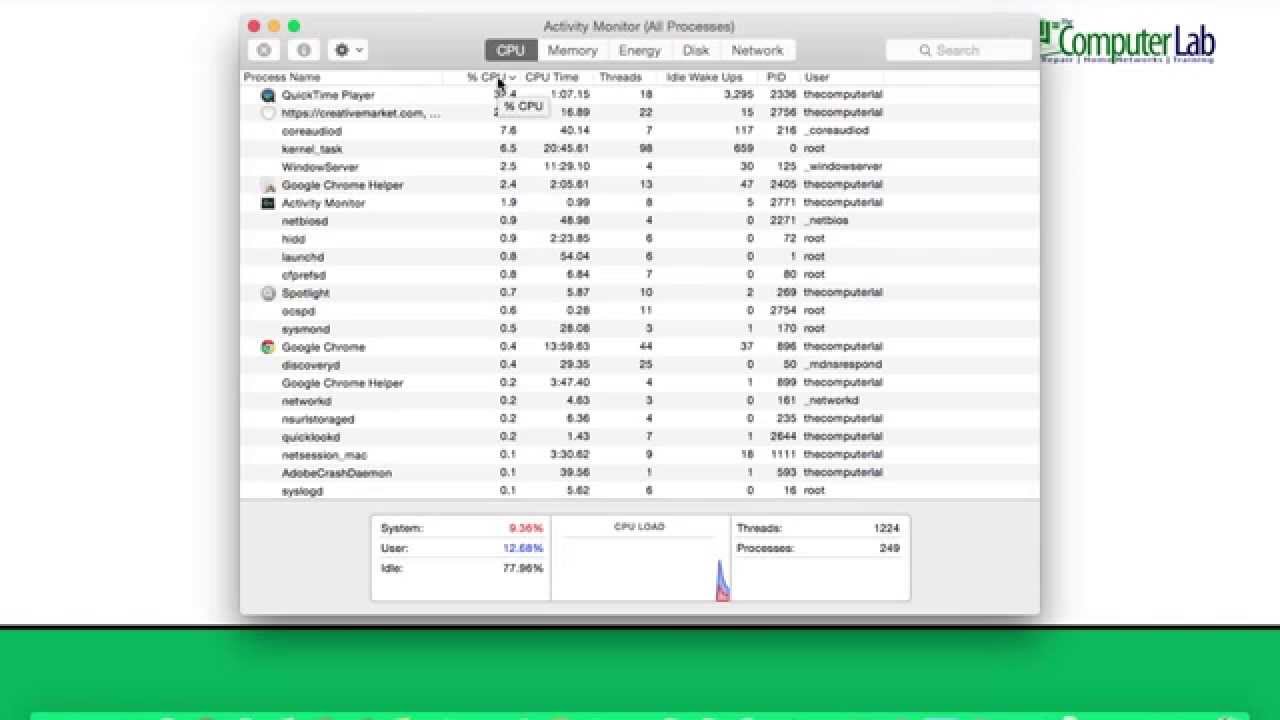The image size is (1280, 720).
Task: Click the System 9.36% value
Action: click(x=526, y=528)
